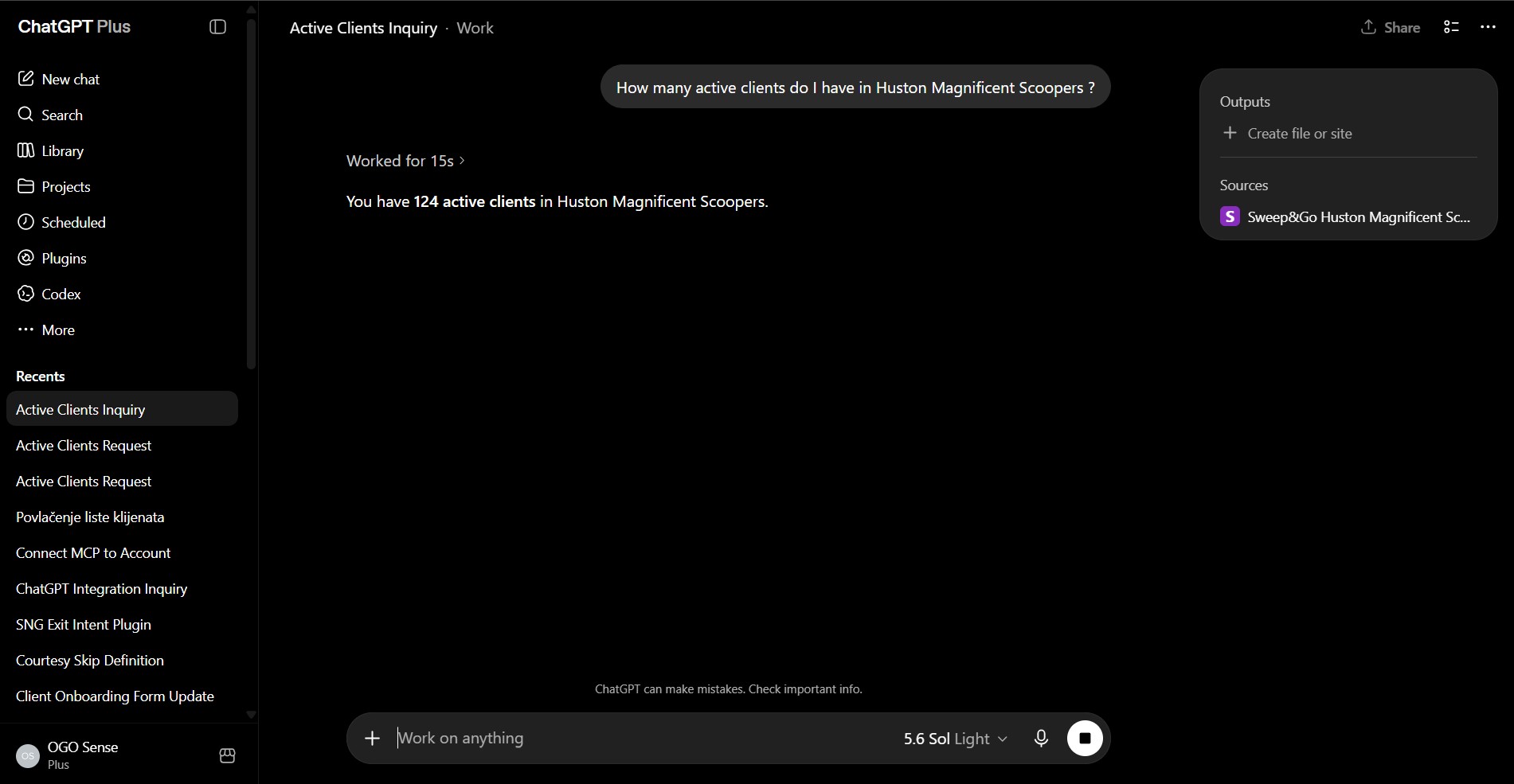This screenshot has height=784, width=1514.
Task: Expand More items in the sidebar
Action: pos(46,330)
